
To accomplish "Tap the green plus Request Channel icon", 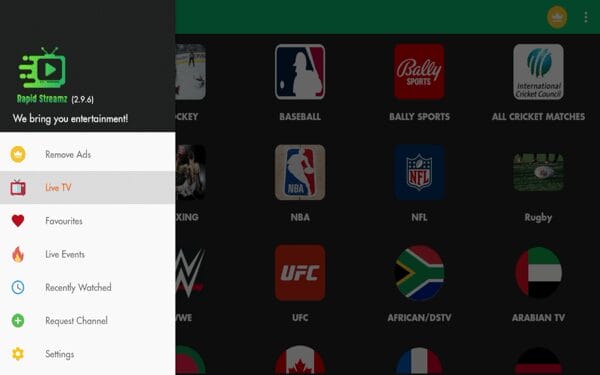I will coord(18,321).
